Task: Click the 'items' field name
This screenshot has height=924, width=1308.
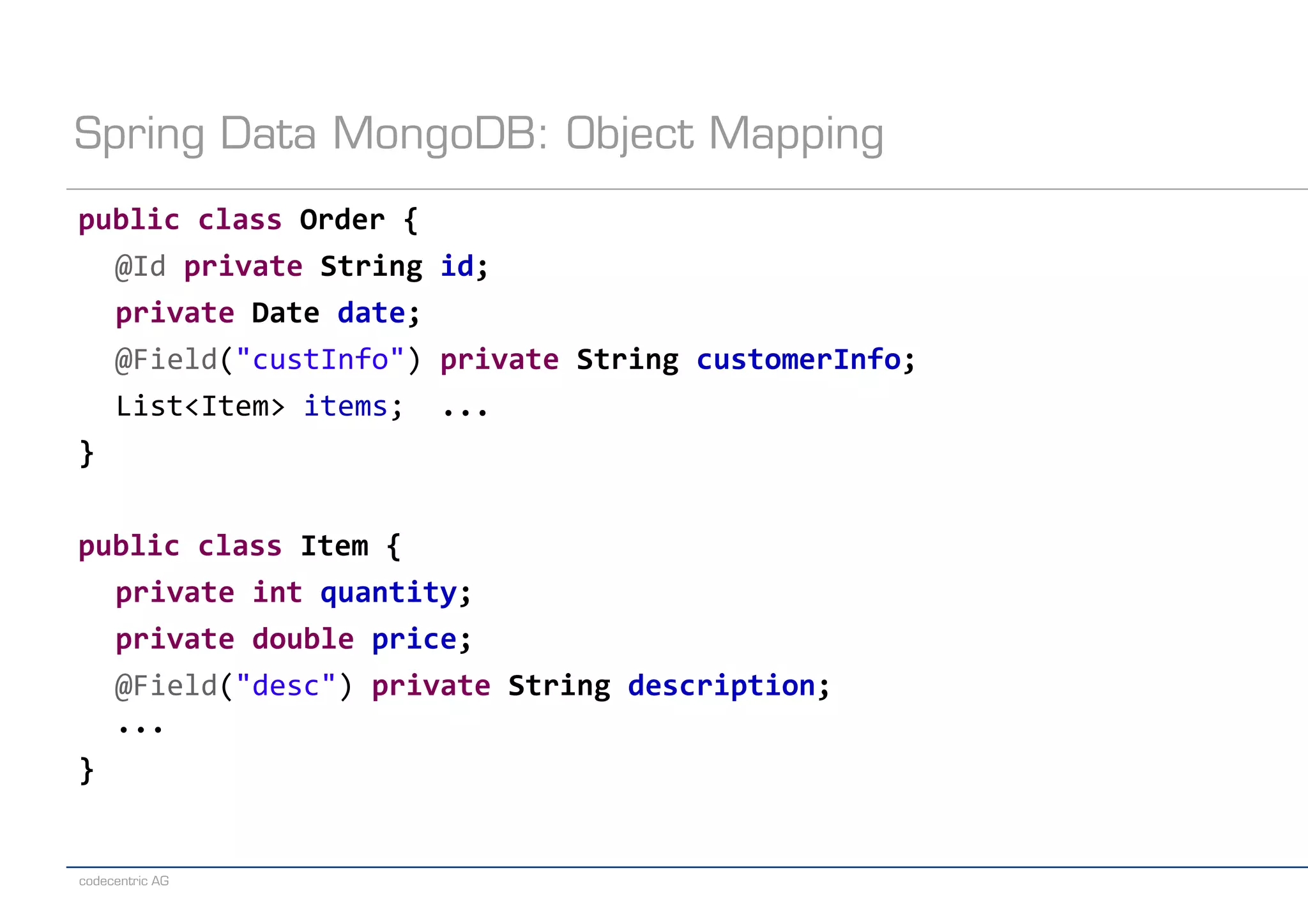Action: [x=346, y=407]
